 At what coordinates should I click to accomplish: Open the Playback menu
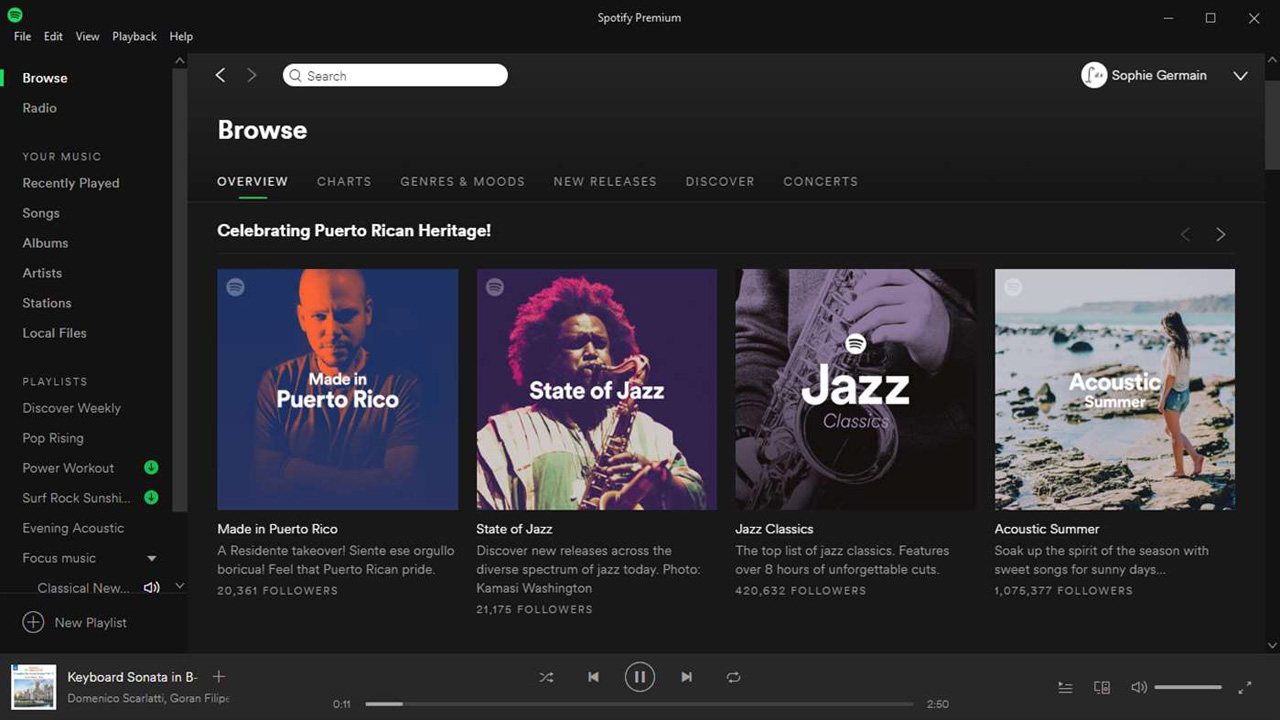(x=134, y=36)
